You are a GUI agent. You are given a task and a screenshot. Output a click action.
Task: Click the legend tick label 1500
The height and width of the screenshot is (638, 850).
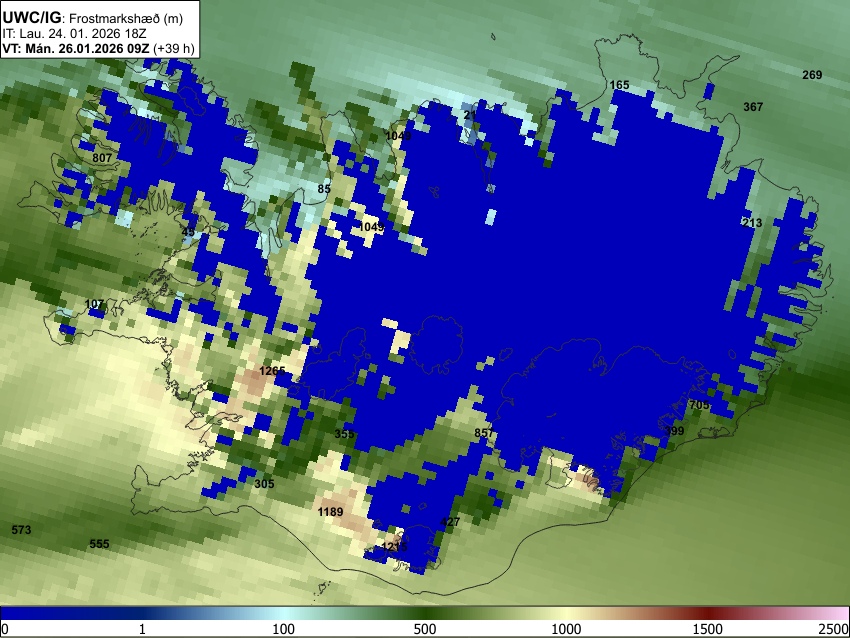[x=708, y=629]
